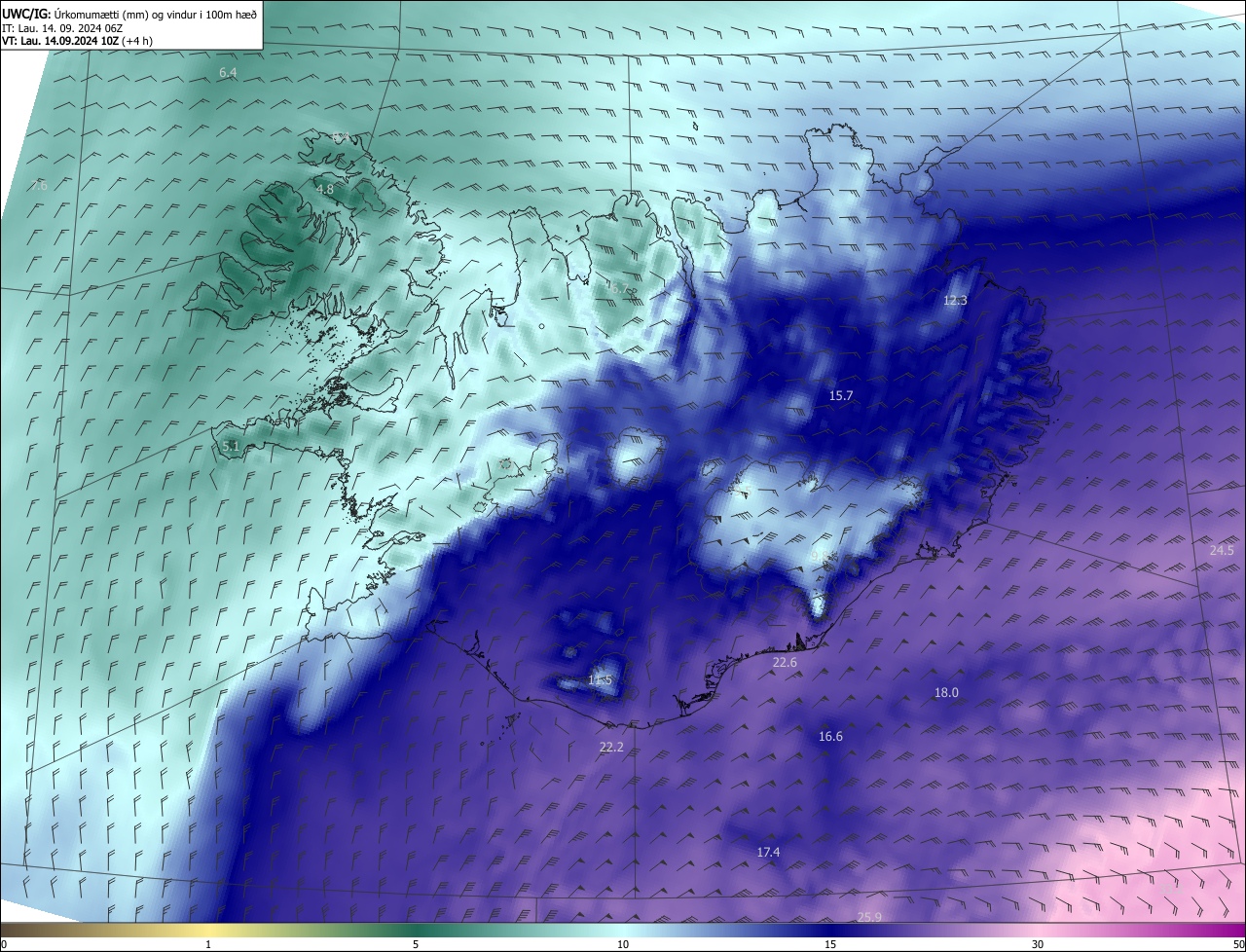
Task: Click the colorbar tick label 1
Action: [x=208, y=944]
